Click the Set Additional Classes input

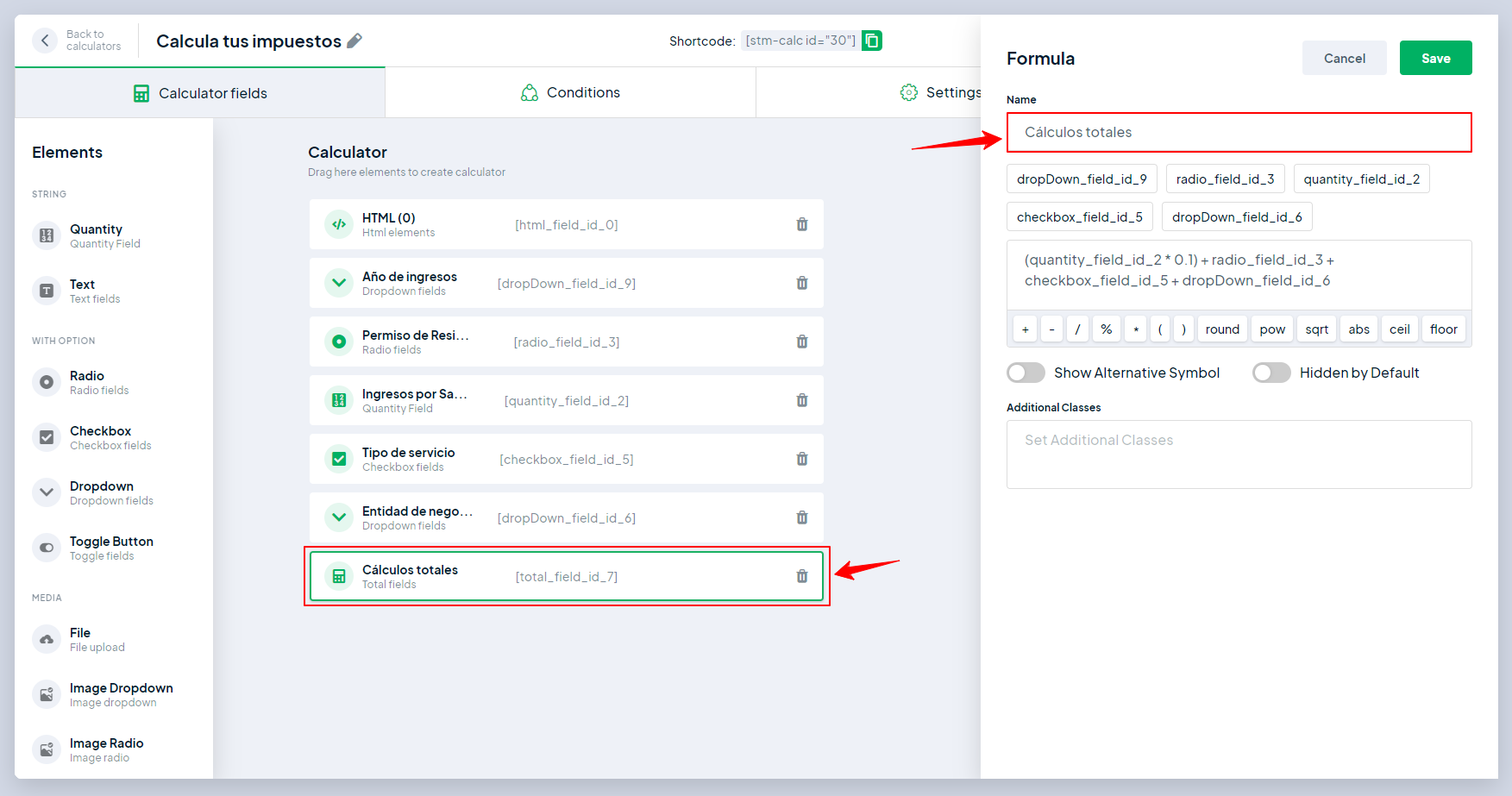1239,454
